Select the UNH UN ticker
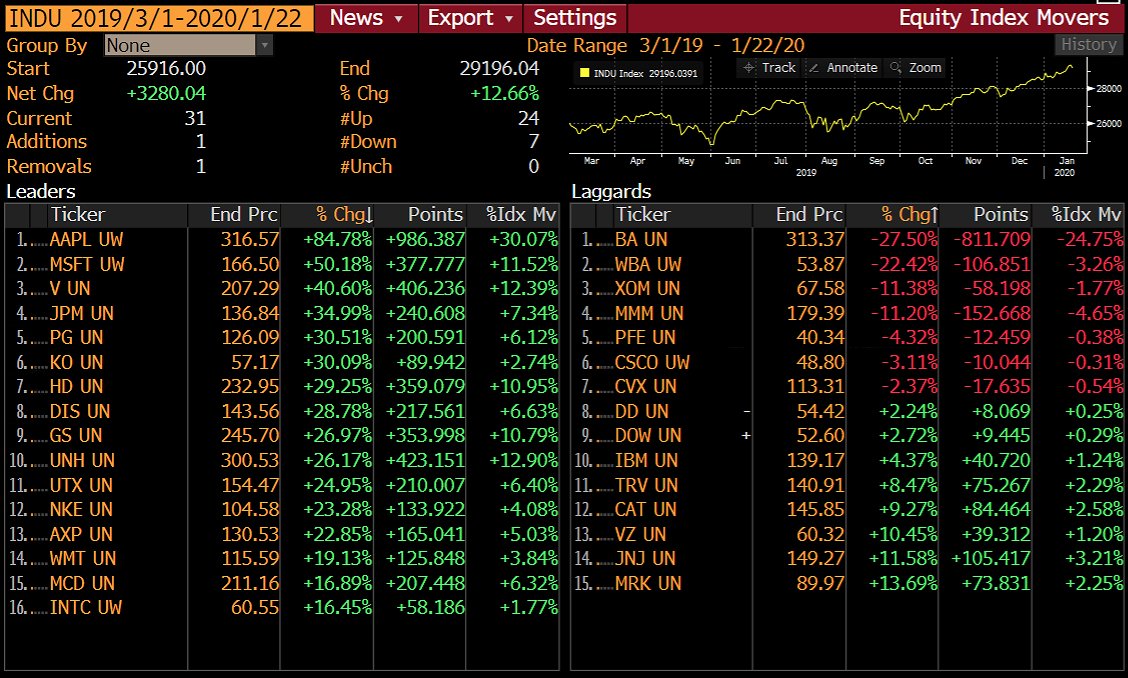The image size is (1128, 678). (x=82, y=461)
